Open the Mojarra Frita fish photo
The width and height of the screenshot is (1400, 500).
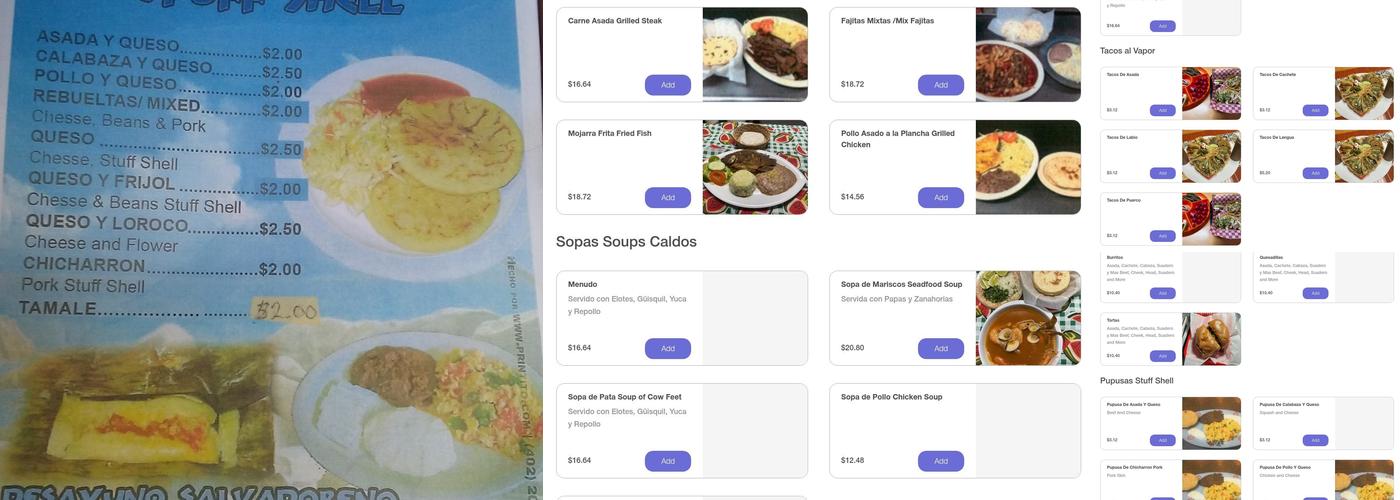755,167
